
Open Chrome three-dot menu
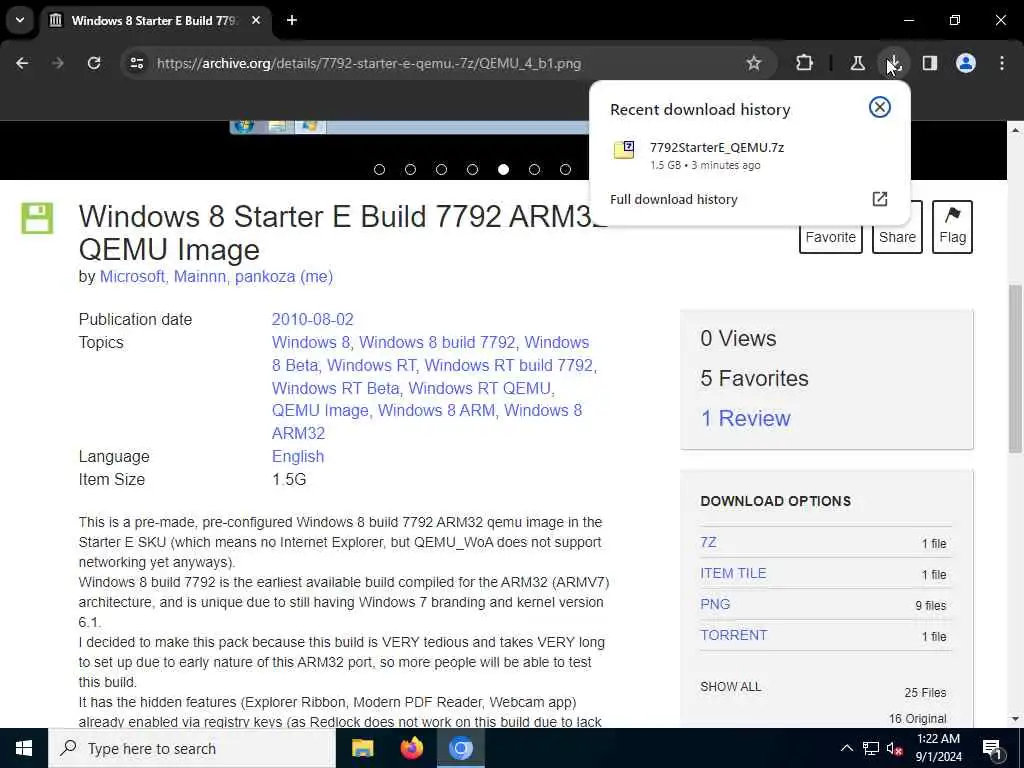tap(1002, 63)
